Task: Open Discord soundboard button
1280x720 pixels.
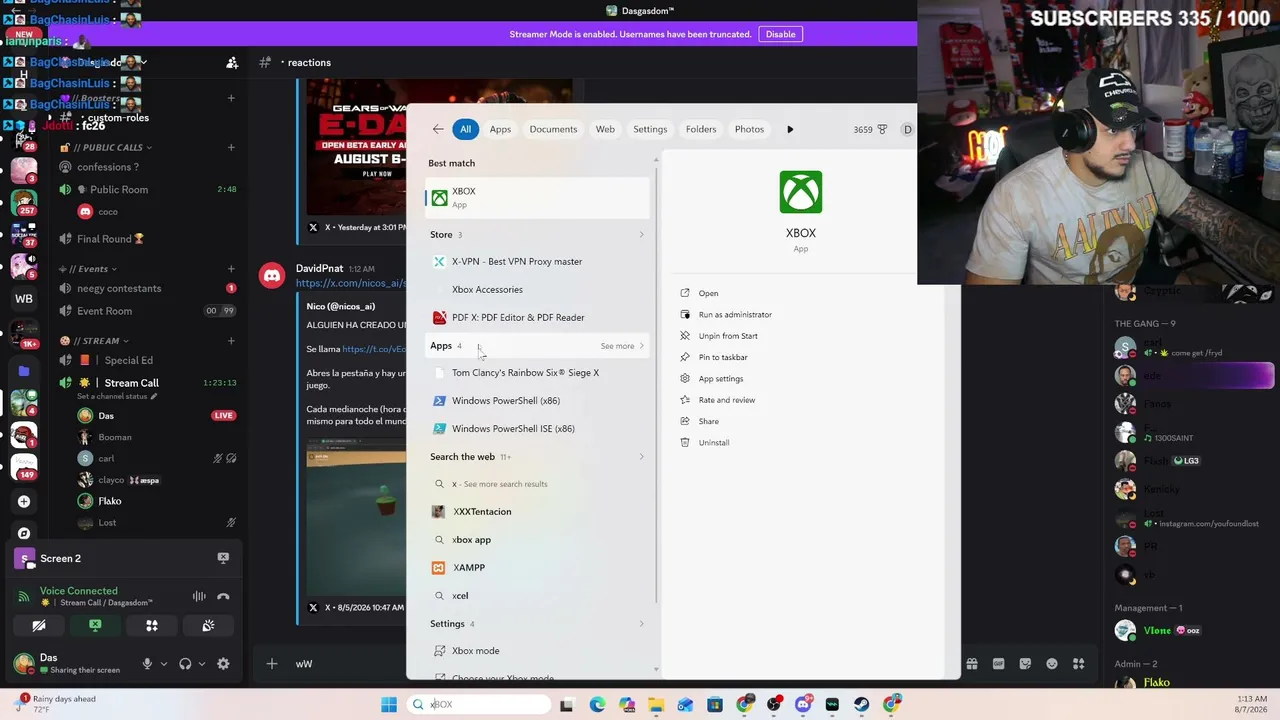Action: click(x=208, y=626)
